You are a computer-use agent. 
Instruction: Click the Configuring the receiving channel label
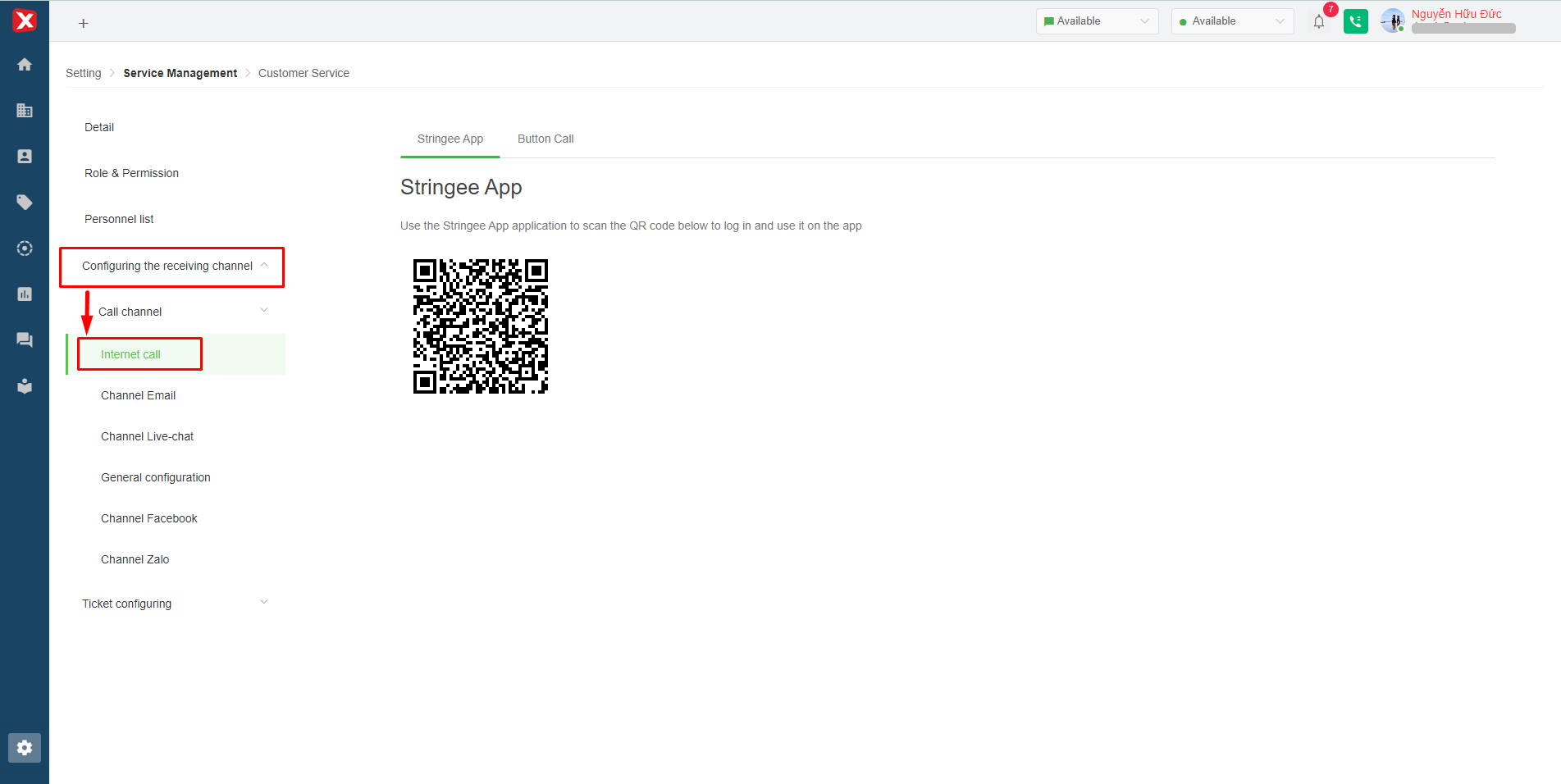tap(167, 266)
